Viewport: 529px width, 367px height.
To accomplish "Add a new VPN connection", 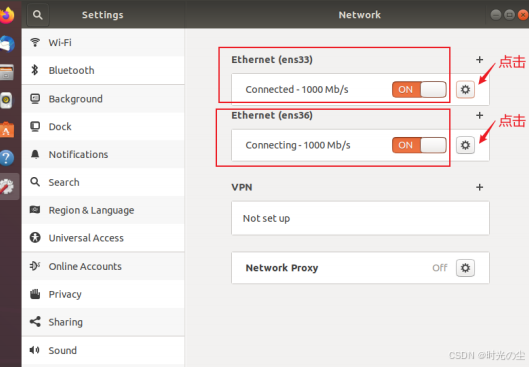I will pyautogui.click(x=479, y=187).
